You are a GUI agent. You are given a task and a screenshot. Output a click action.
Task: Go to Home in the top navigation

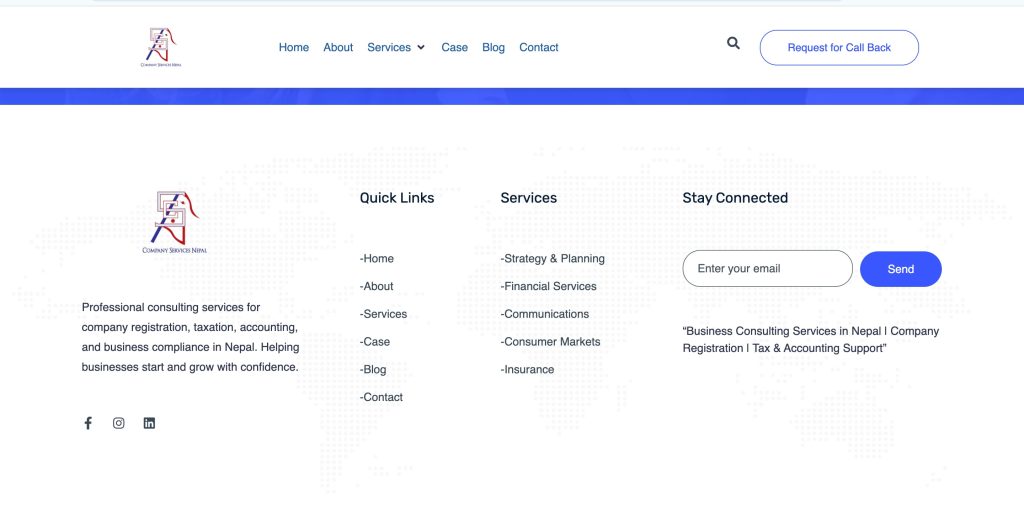pyautogui.click(x=294, y=47)
